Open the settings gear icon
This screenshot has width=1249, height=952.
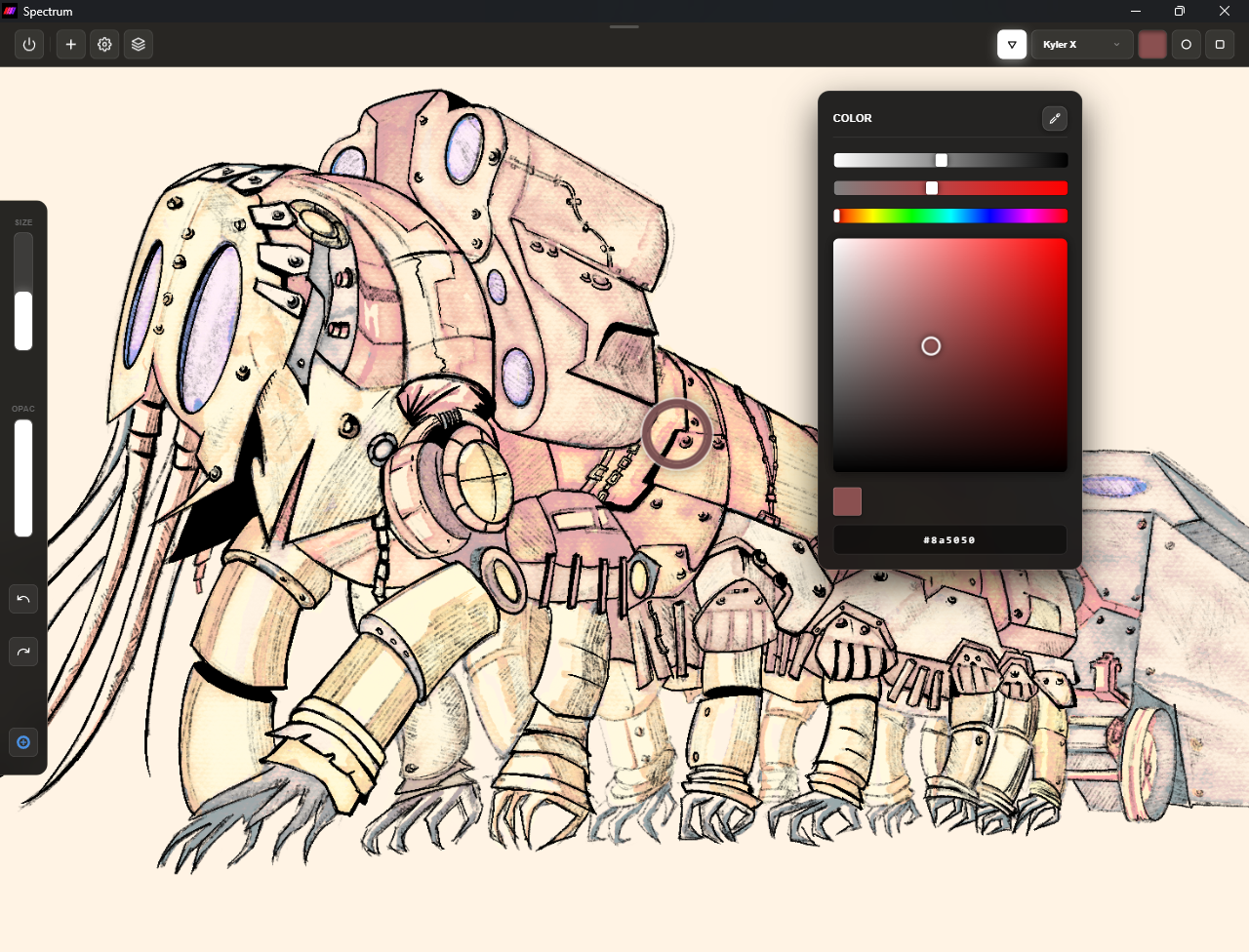pyautogui.click(x=104, y=44)
